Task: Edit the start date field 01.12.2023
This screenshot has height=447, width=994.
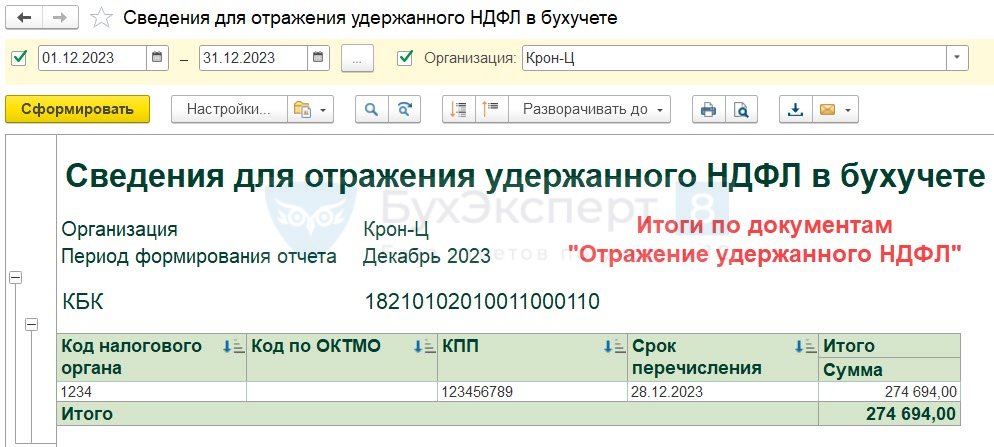Action: [x=93, y=58]
